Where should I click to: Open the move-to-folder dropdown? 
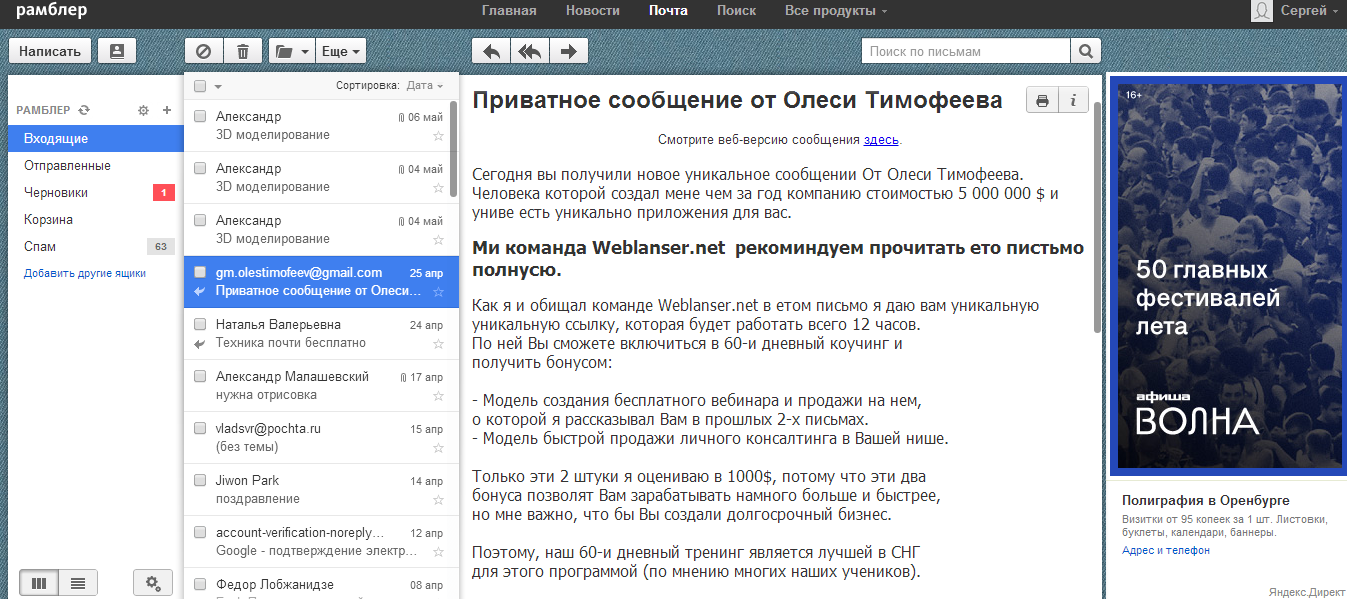291,51
